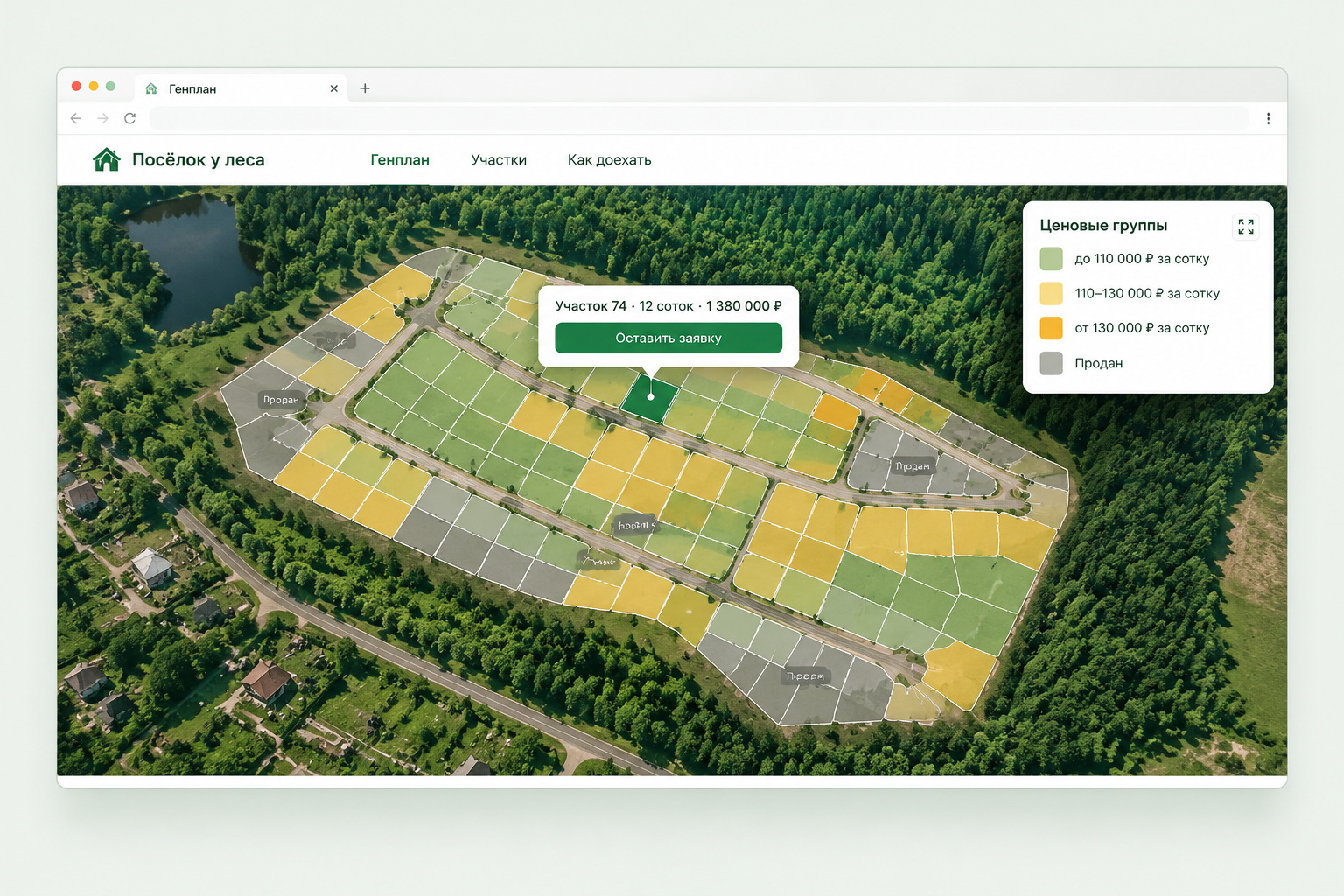Open the Как доехать navigation item
The height and width of the screenshot is (896, 1344).
[609, 160]
